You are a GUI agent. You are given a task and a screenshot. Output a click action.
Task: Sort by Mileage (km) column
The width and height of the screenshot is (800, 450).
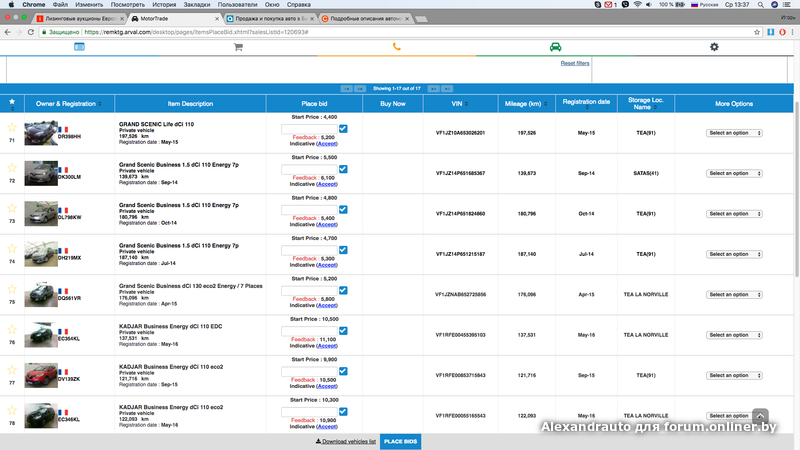point(526,104)
